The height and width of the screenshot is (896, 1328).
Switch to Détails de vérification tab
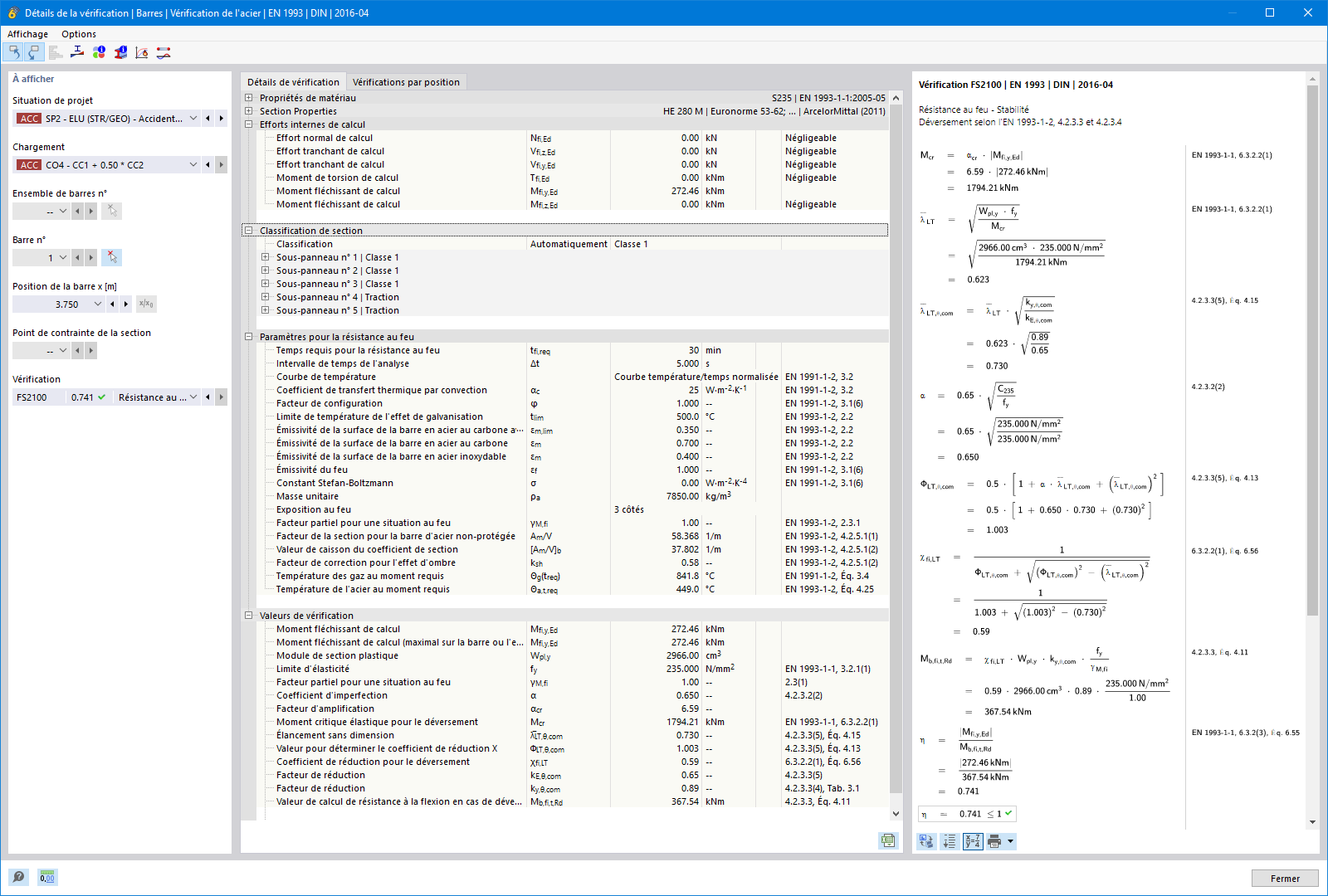[x=293, y=82]
